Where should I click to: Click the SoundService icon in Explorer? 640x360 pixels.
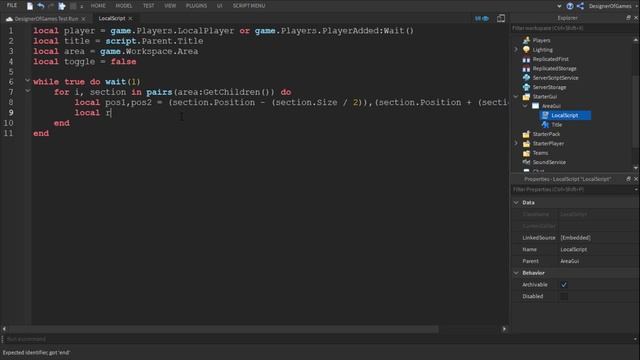(526, 162)
